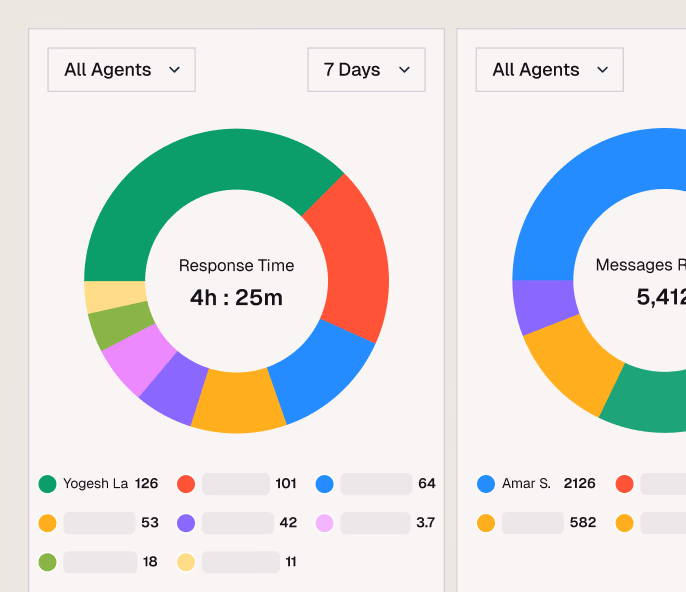Select the pale yellow legend dot valued 11
686x592 pixels.
186,562
